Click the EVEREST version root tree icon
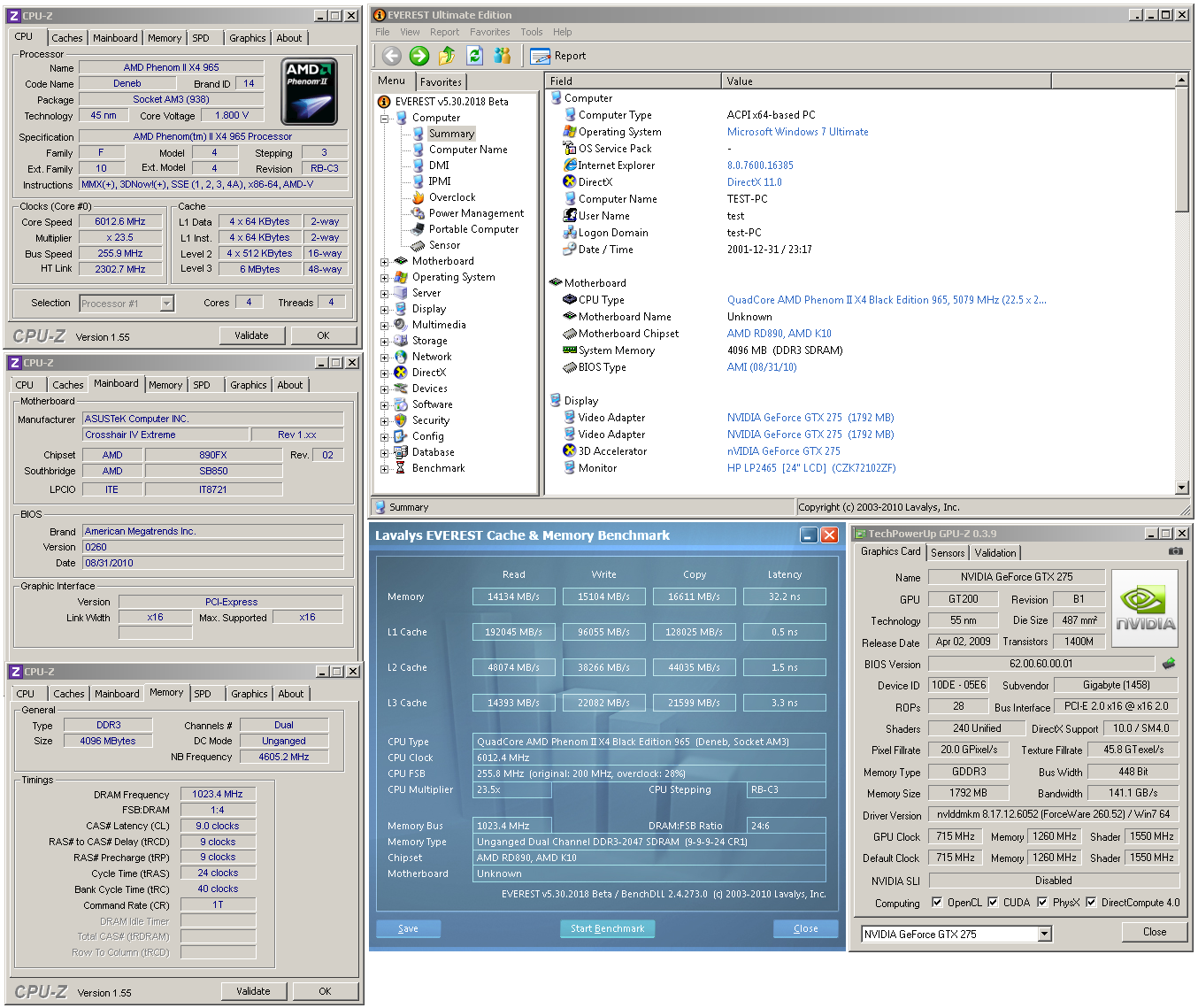The height and width of the screenshot is (1008, 1198). [384, 101]
